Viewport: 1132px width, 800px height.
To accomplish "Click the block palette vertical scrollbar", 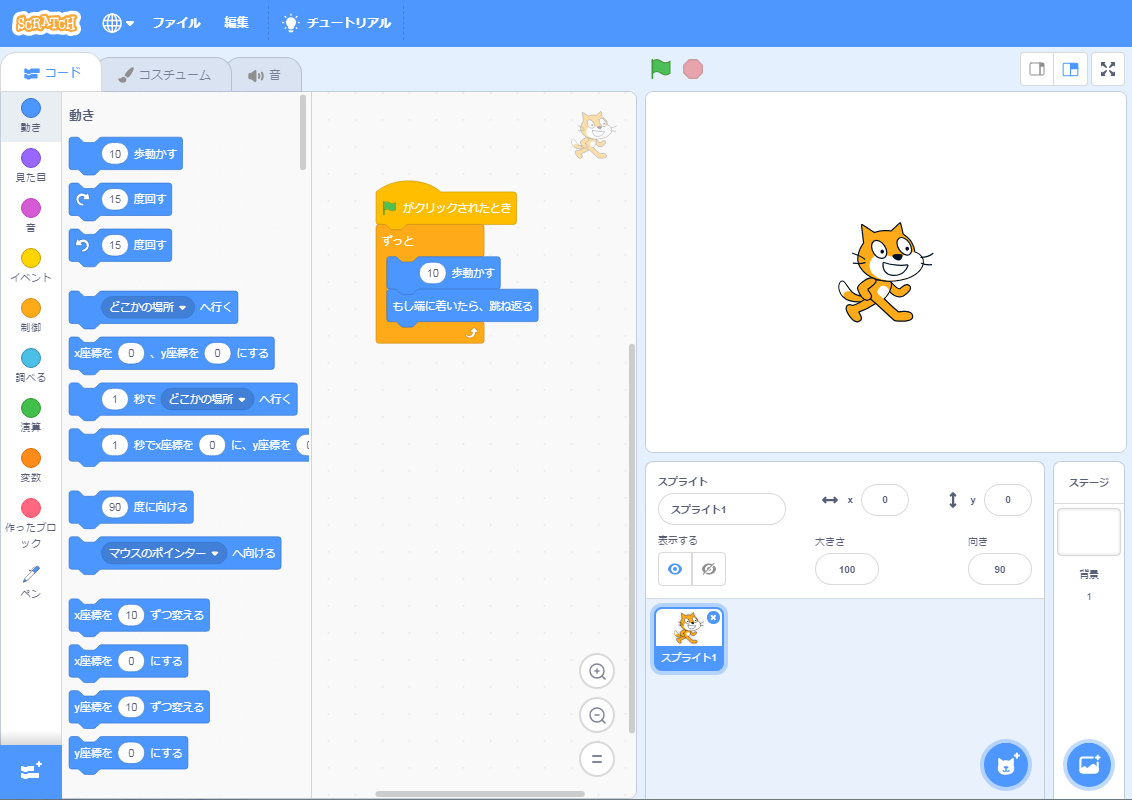I will point(303,133).
